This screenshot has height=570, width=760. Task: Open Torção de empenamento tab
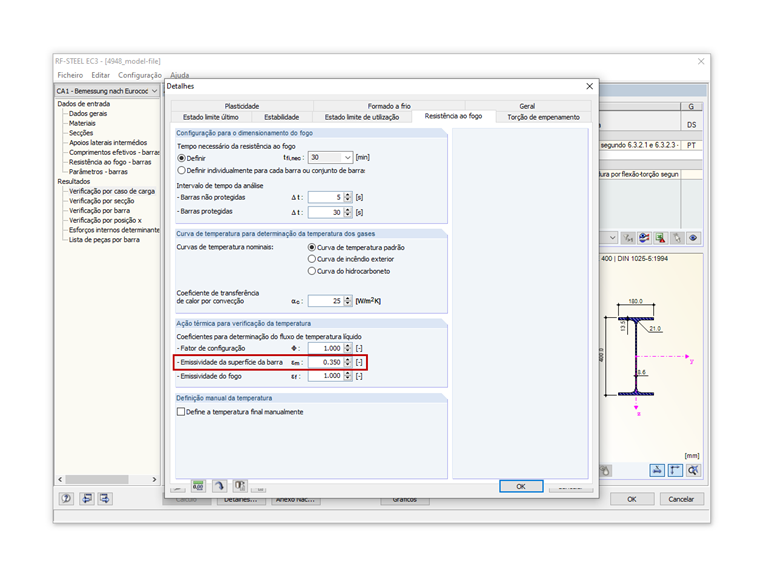(x=543, y=117)
